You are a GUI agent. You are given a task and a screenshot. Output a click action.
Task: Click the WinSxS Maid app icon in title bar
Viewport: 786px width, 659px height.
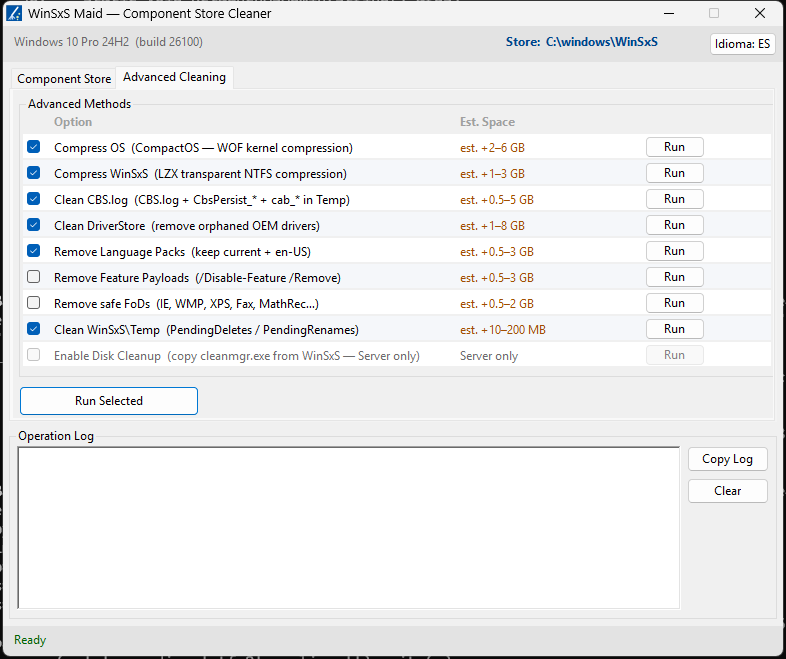click(14, 13)
